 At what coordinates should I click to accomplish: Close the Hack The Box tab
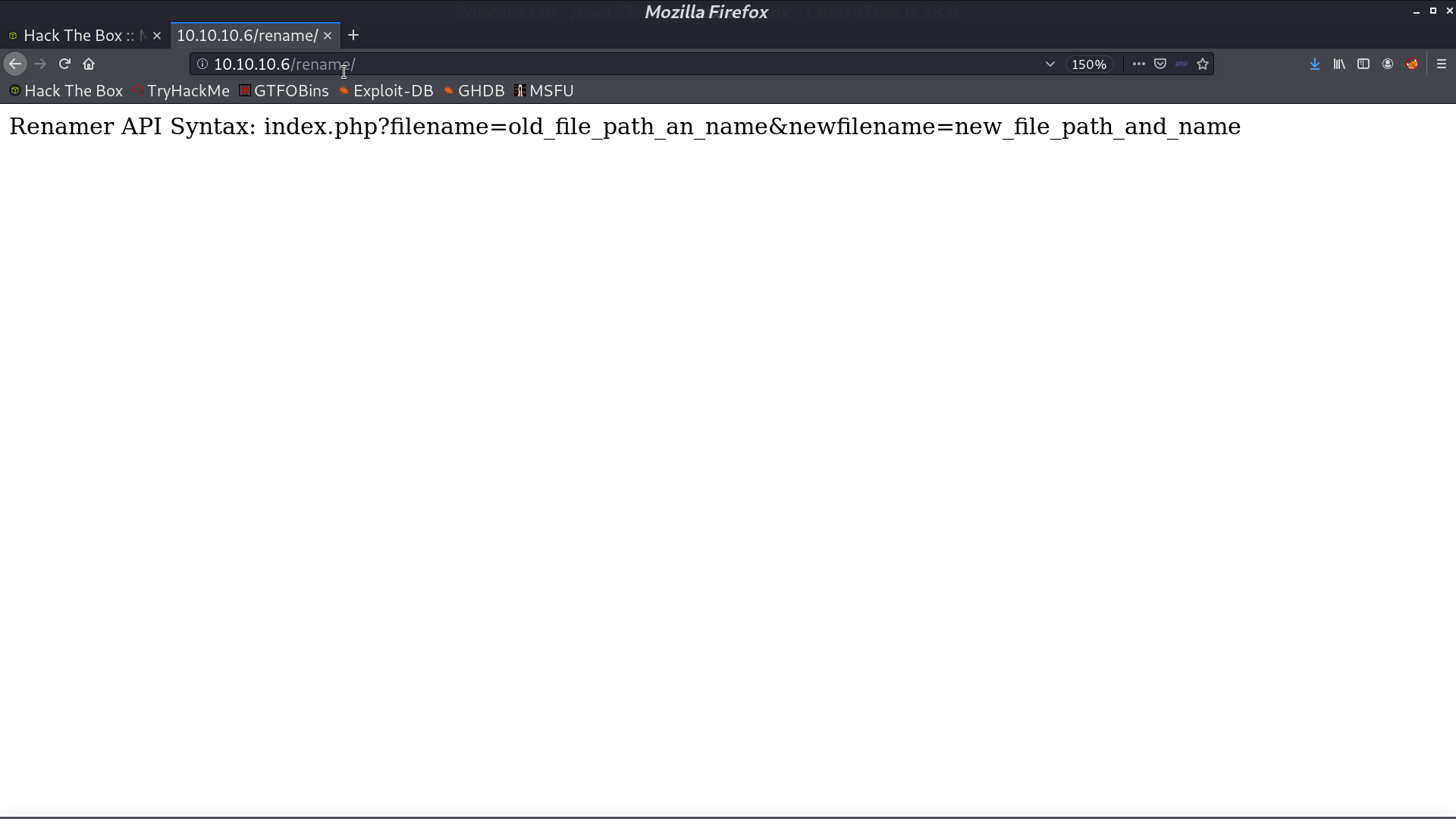[157, 36]
